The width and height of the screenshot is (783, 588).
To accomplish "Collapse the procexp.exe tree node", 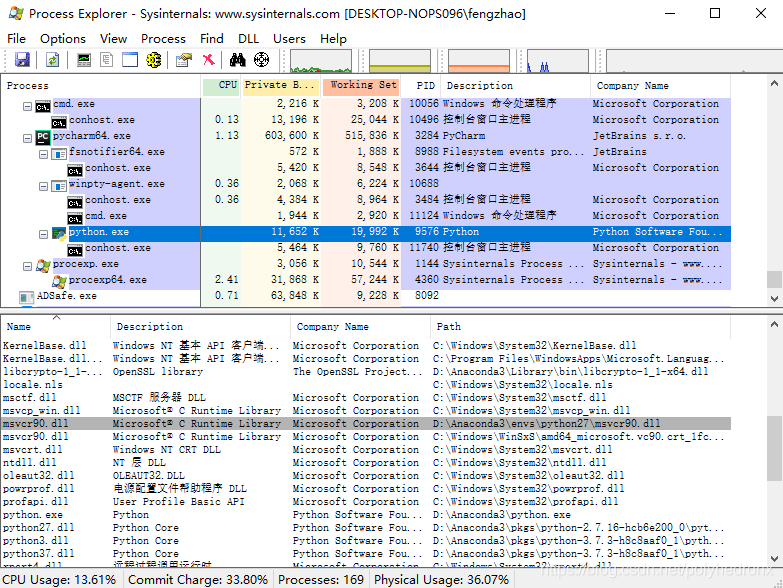I will click(x=28, y=264).
